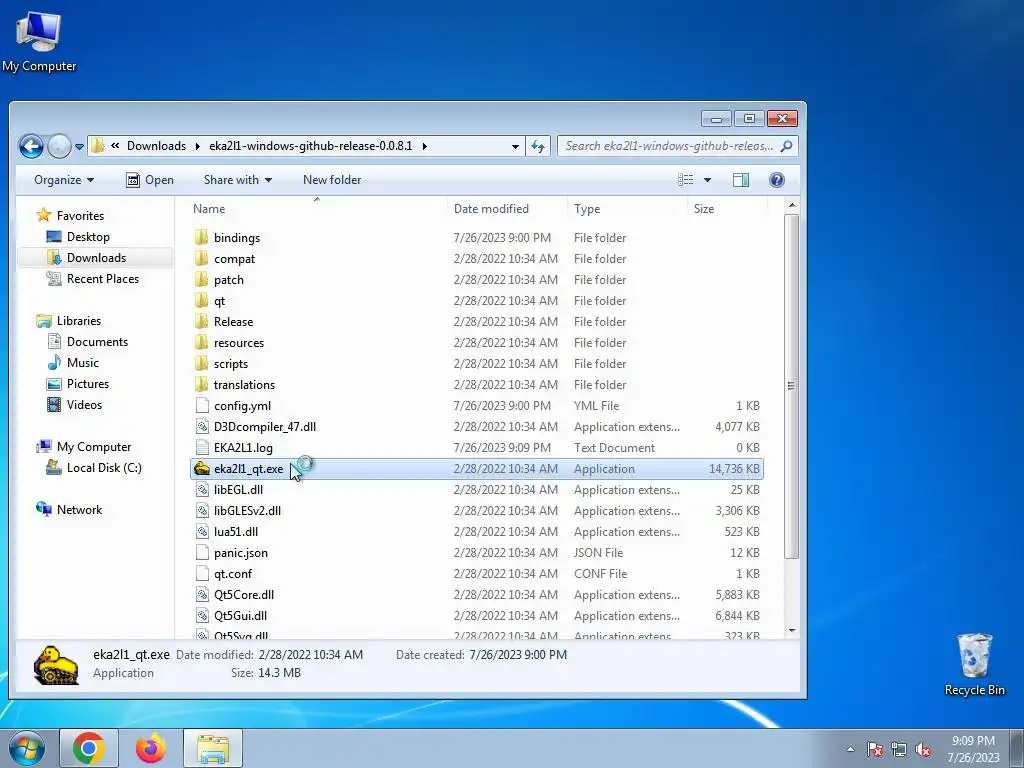Select the translations folder icon

[x=202, y=385]
